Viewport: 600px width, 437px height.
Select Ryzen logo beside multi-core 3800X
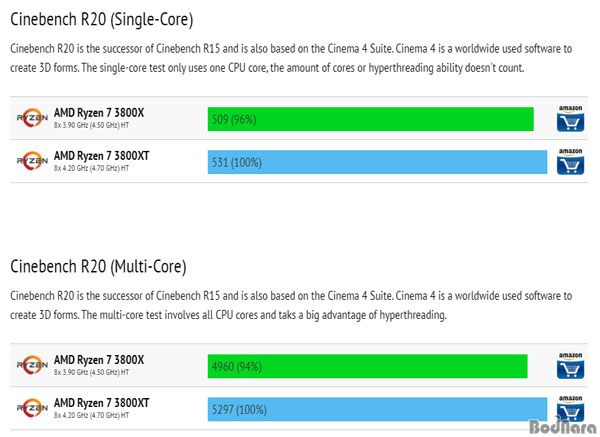[32, 365]
